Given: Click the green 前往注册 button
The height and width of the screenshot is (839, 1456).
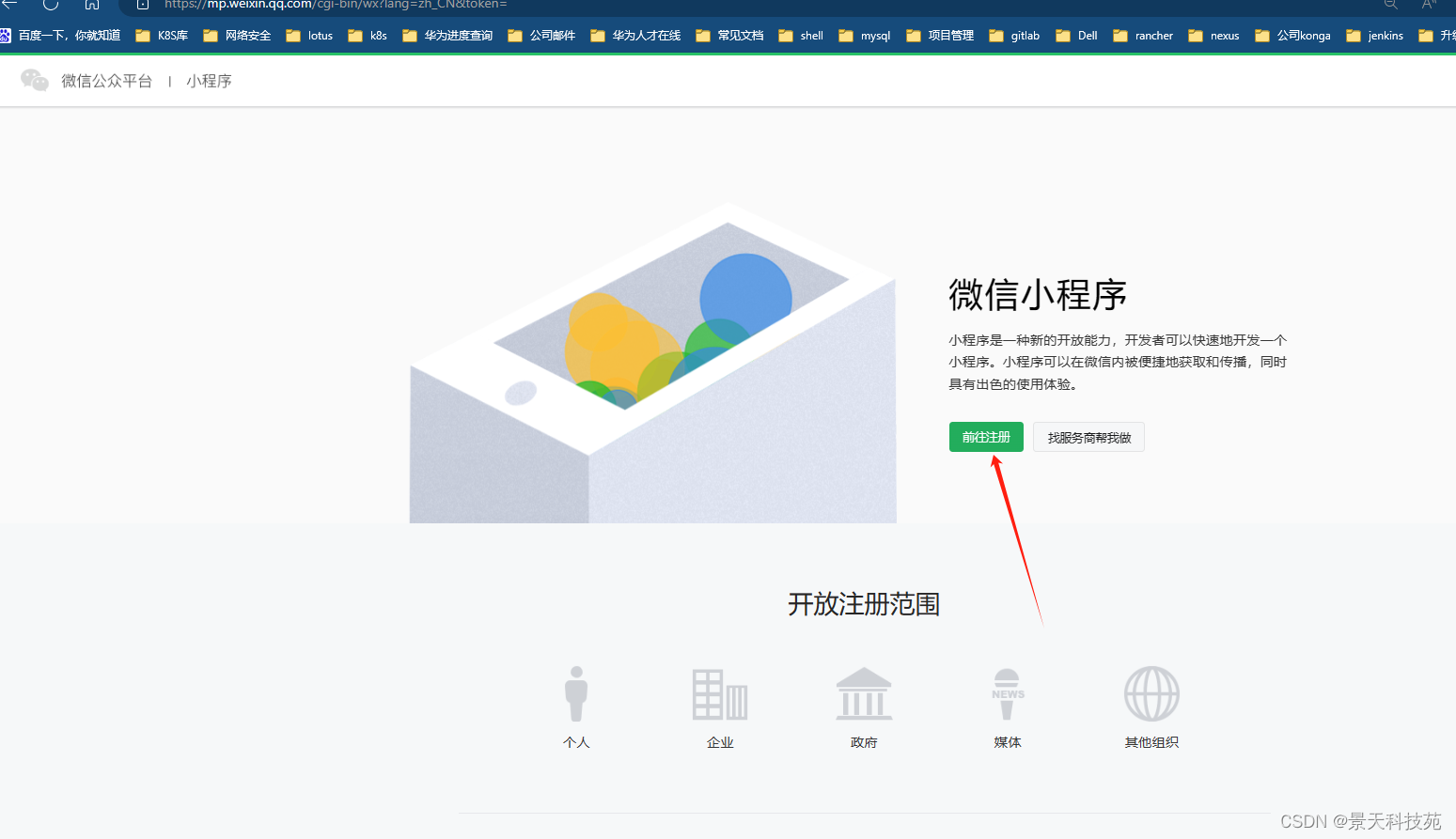Looking at the screenshot, I should coord(986,437).
